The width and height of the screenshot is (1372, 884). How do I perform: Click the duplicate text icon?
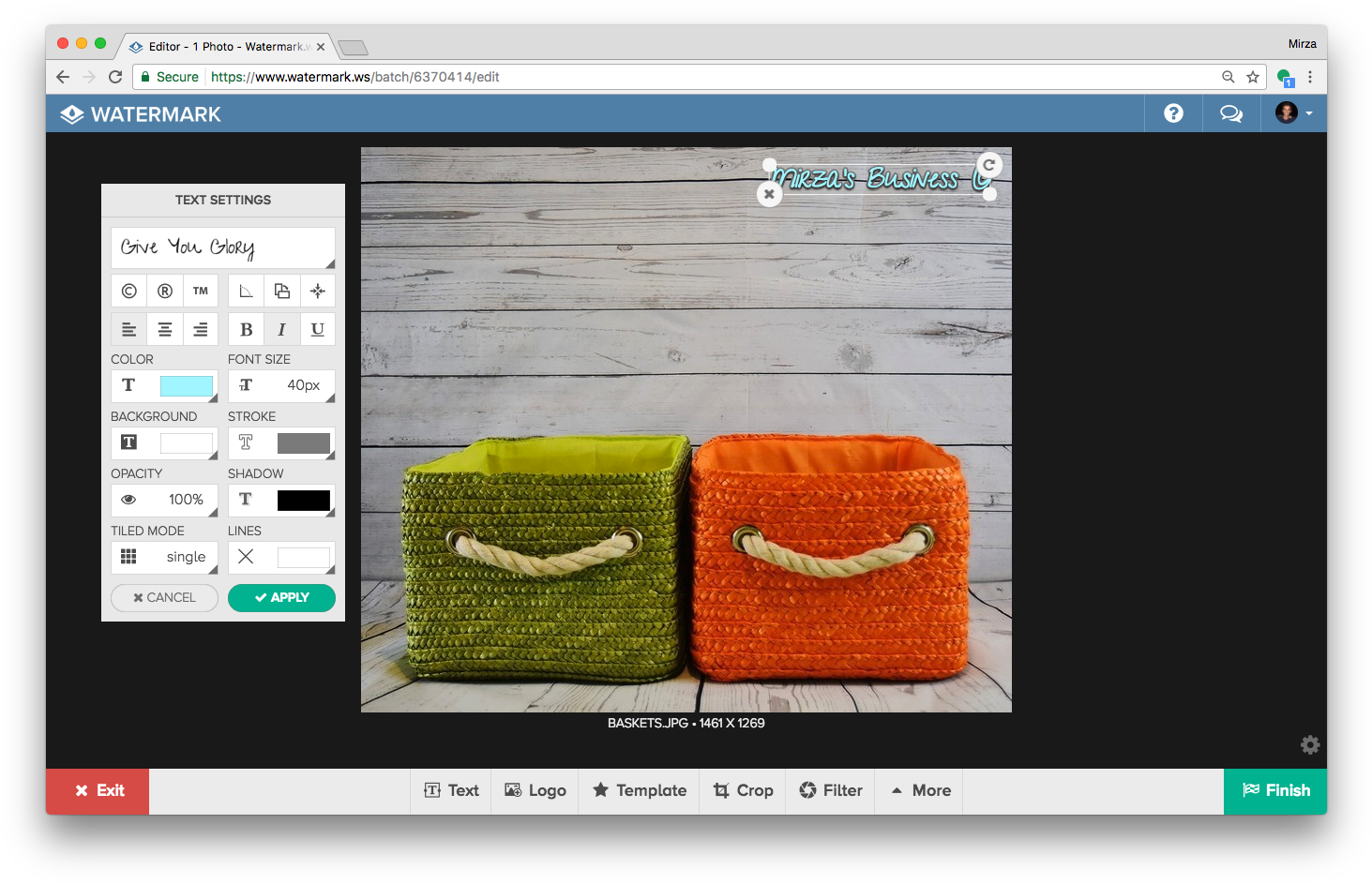coord(281,292)
